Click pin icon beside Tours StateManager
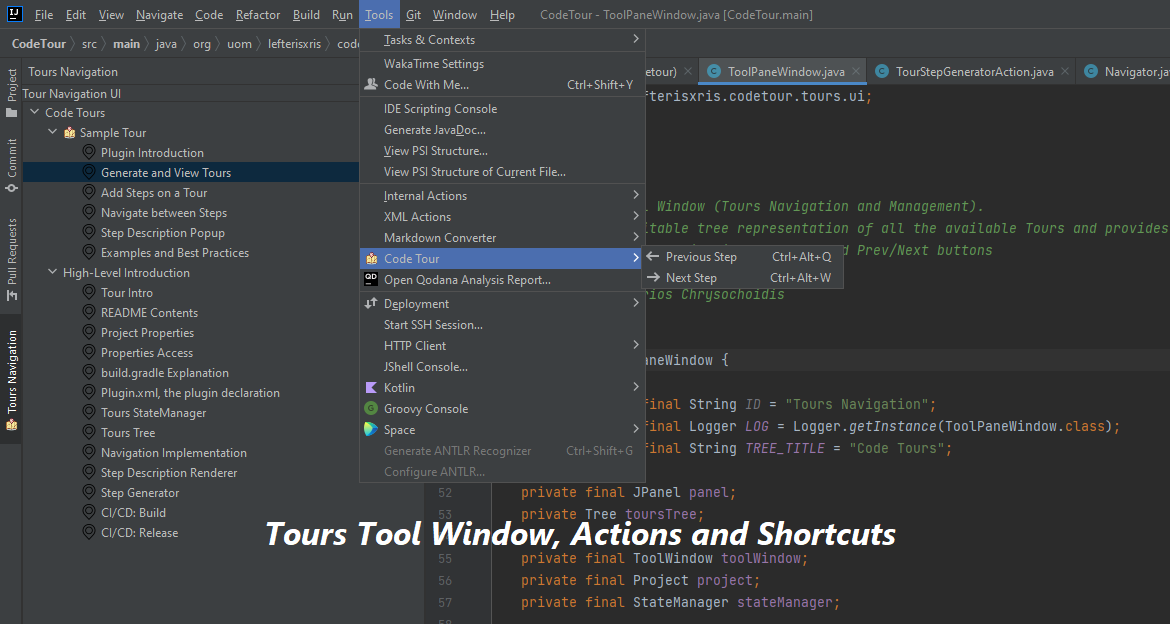The image size is (1170, 624). tap(89, 413)
